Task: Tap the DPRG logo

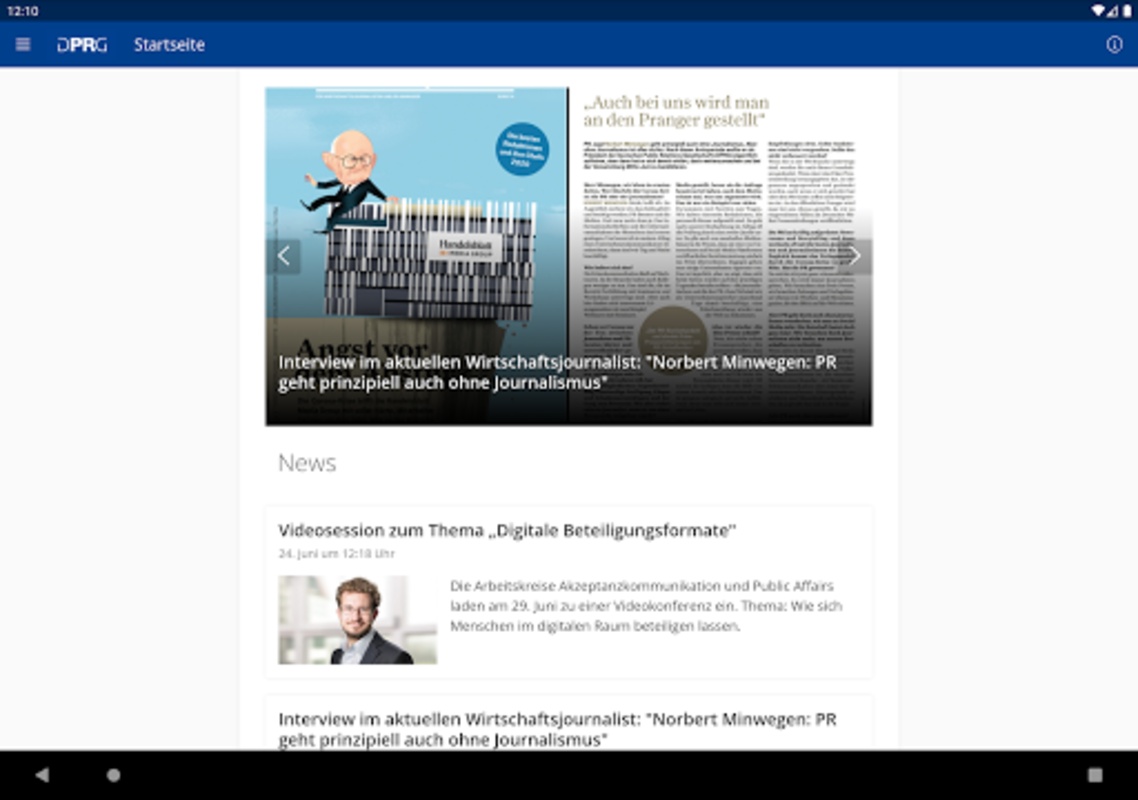Action: click(82, 45)
